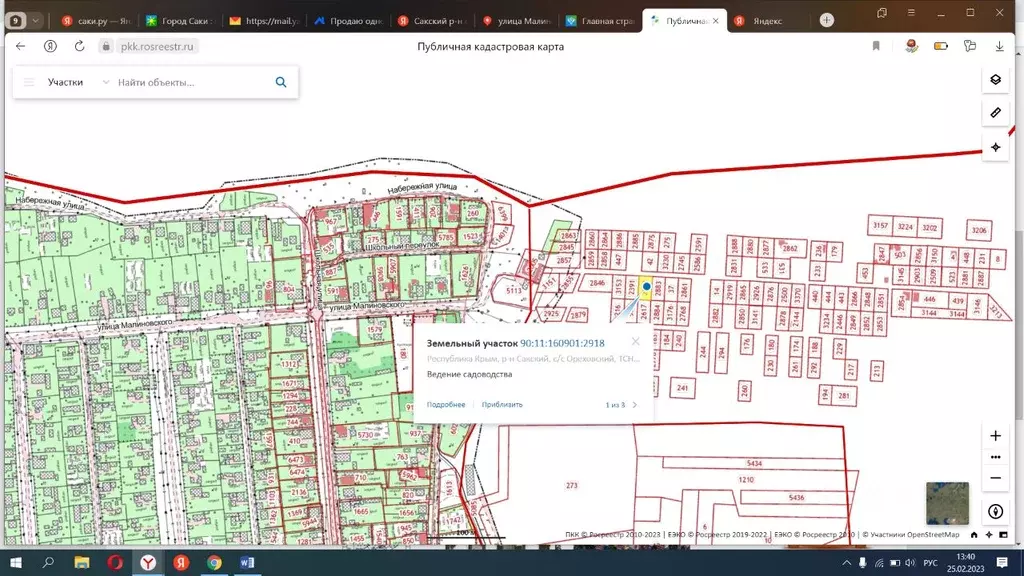Open cadastral number 90:11:160901:2918 link
The height and width of the screenshot is (576, 1024).
562,343
